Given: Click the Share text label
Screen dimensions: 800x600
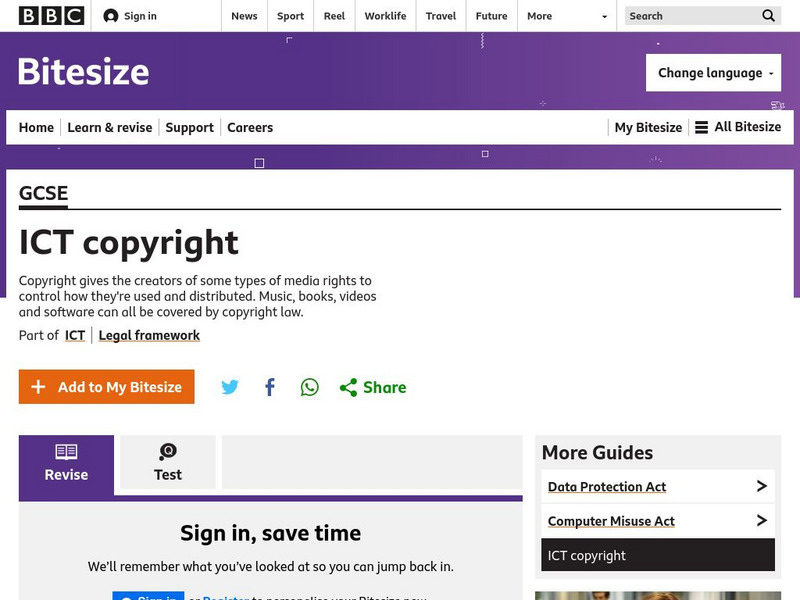Looking at the screenshot, I should pyautogui.click(x=385, y=387).
